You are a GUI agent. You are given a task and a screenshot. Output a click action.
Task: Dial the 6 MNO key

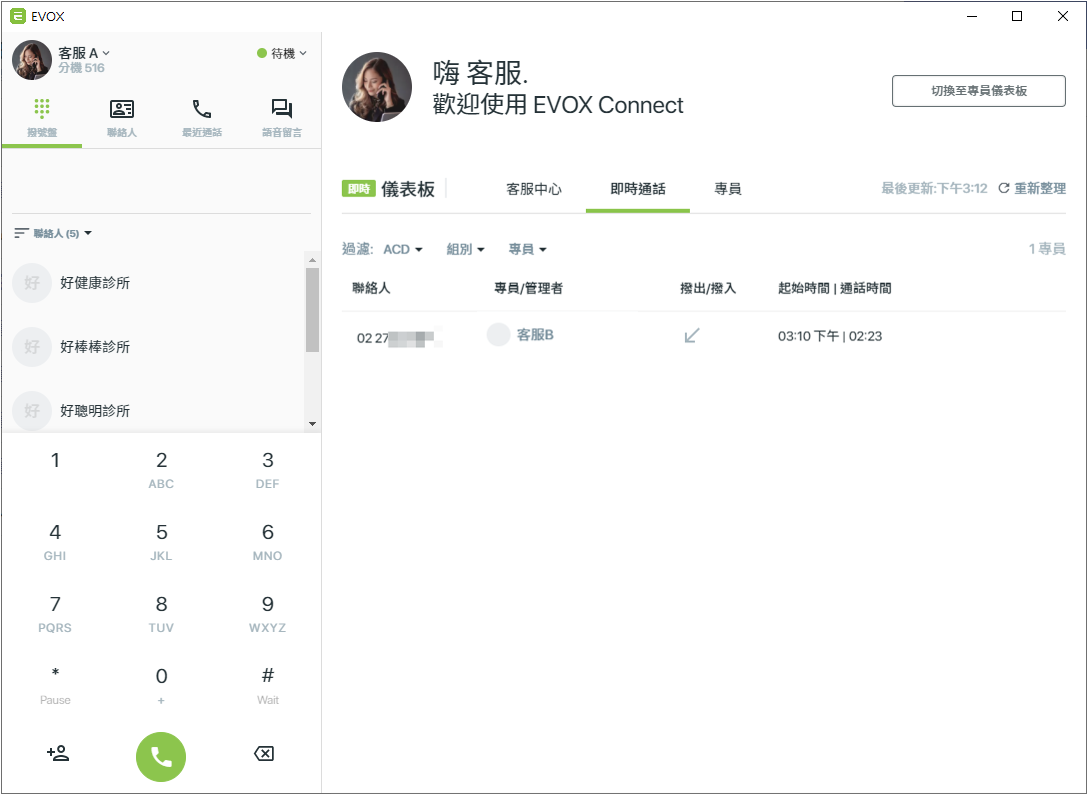(x=267, y=542)
